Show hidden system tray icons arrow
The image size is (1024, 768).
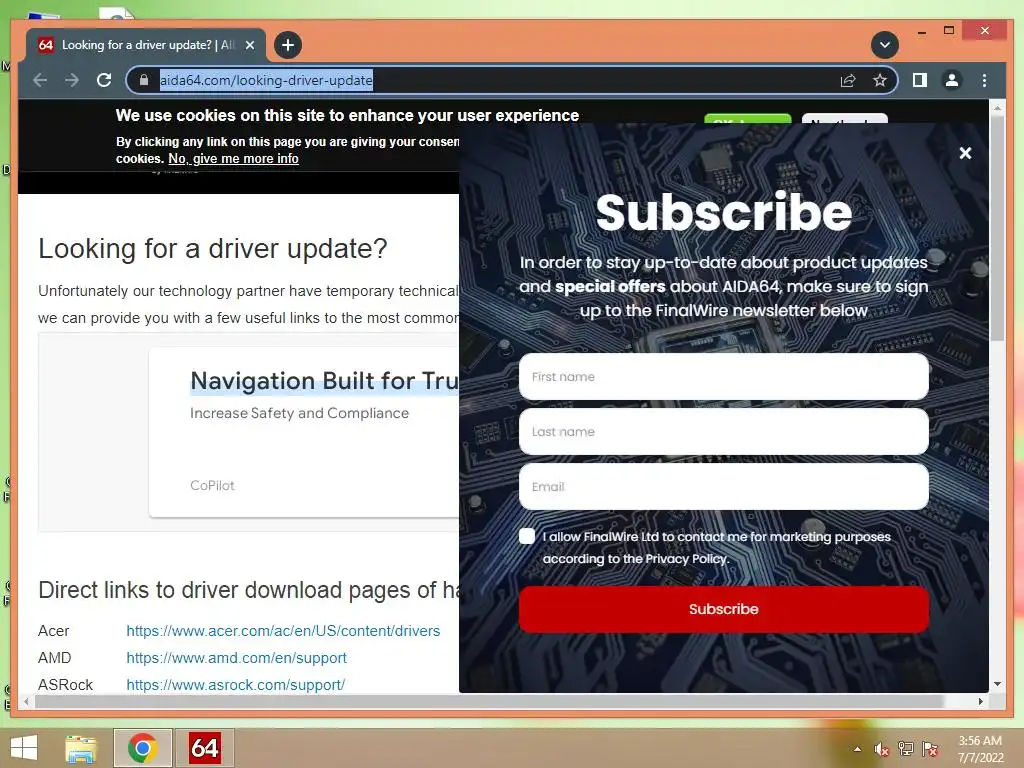857,749
